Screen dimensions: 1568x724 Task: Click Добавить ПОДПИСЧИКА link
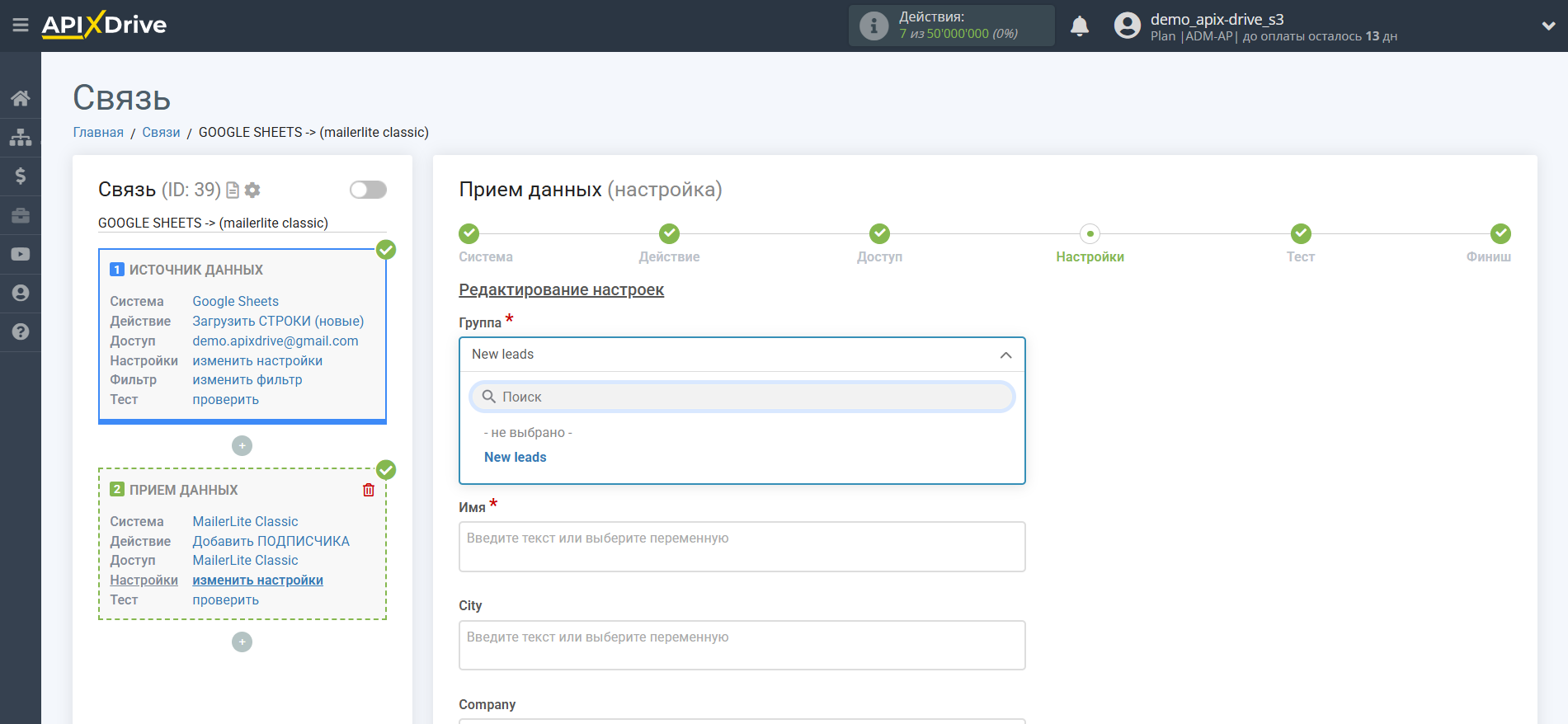[x=271, y=542]
